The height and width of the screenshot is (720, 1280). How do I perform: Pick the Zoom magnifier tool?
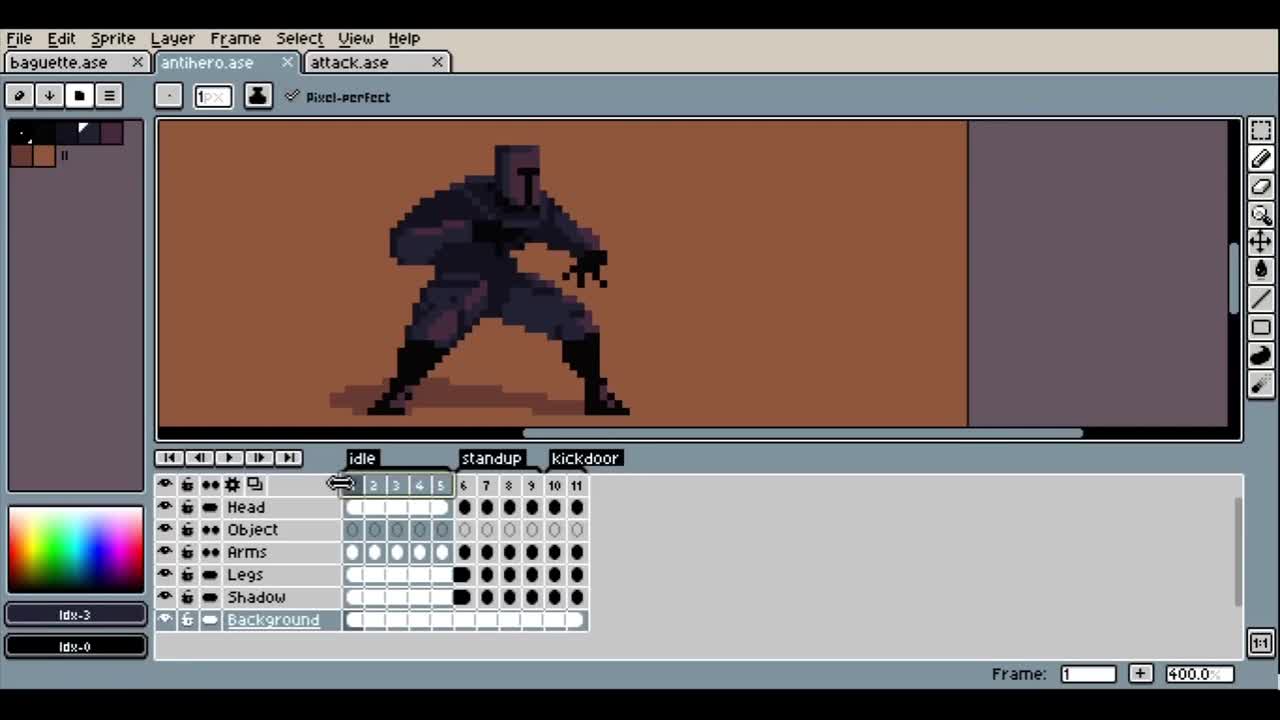click(1260, 214)
